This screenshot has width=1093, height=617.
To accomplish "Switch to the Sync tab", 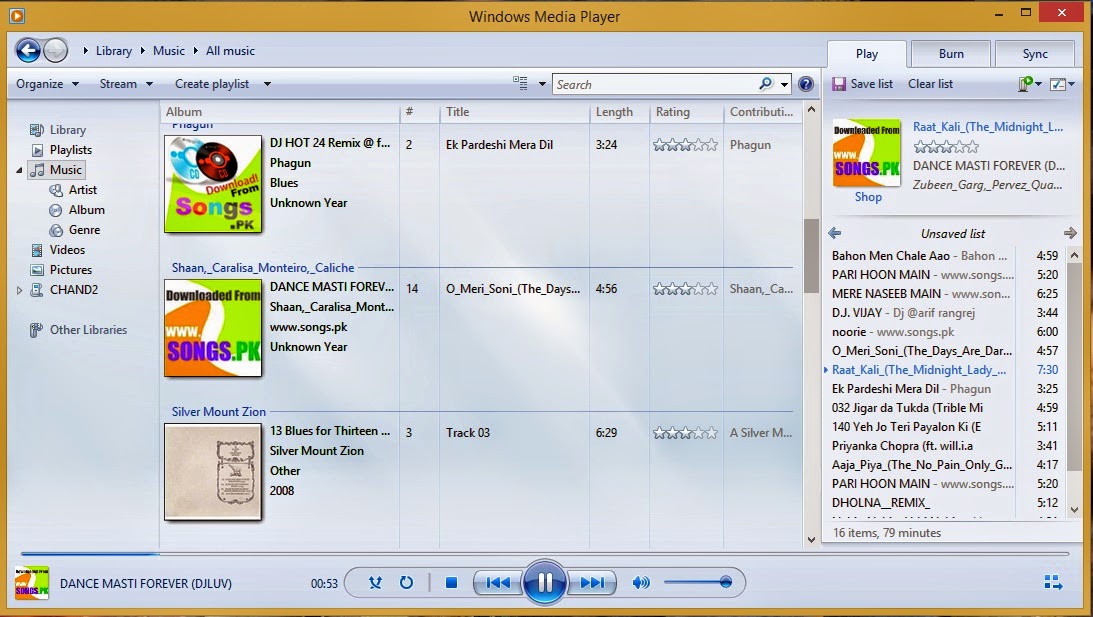I will [x=1034, y=54].
